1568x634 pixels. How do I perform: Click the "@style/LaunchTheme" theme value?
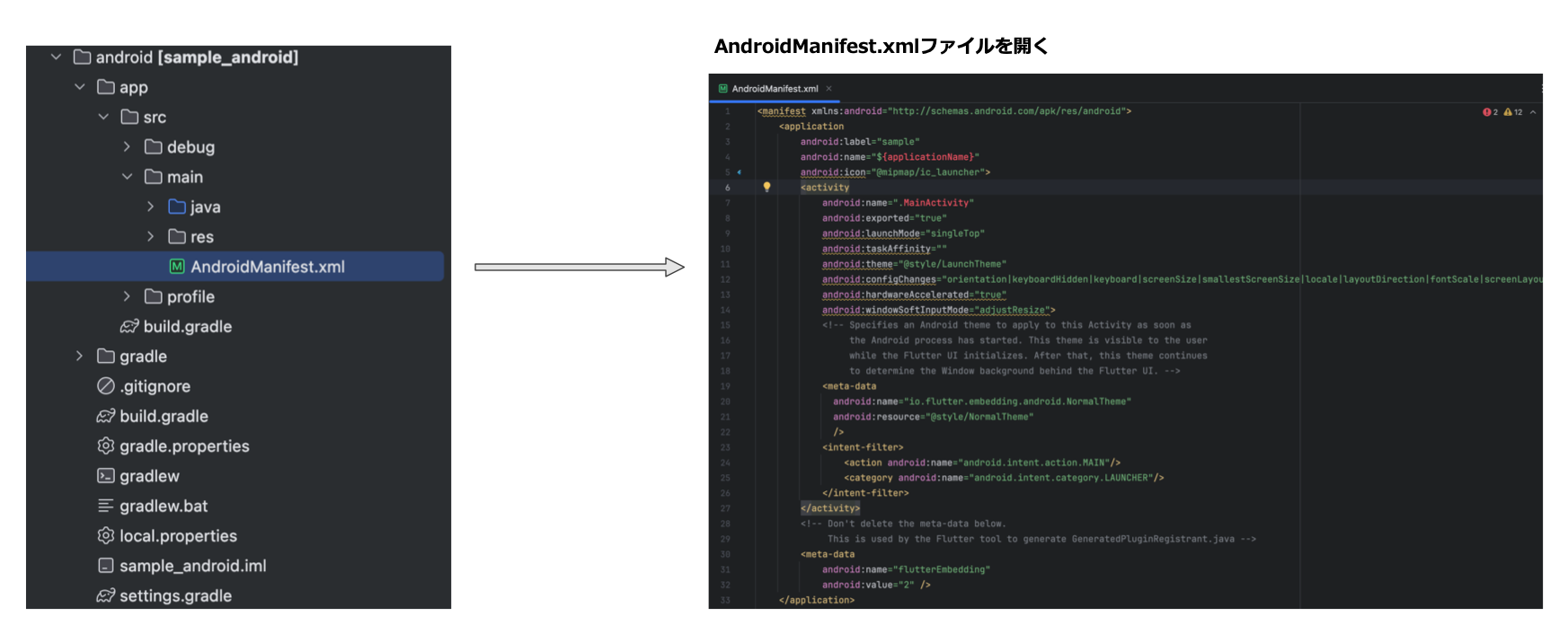point(952,264)
